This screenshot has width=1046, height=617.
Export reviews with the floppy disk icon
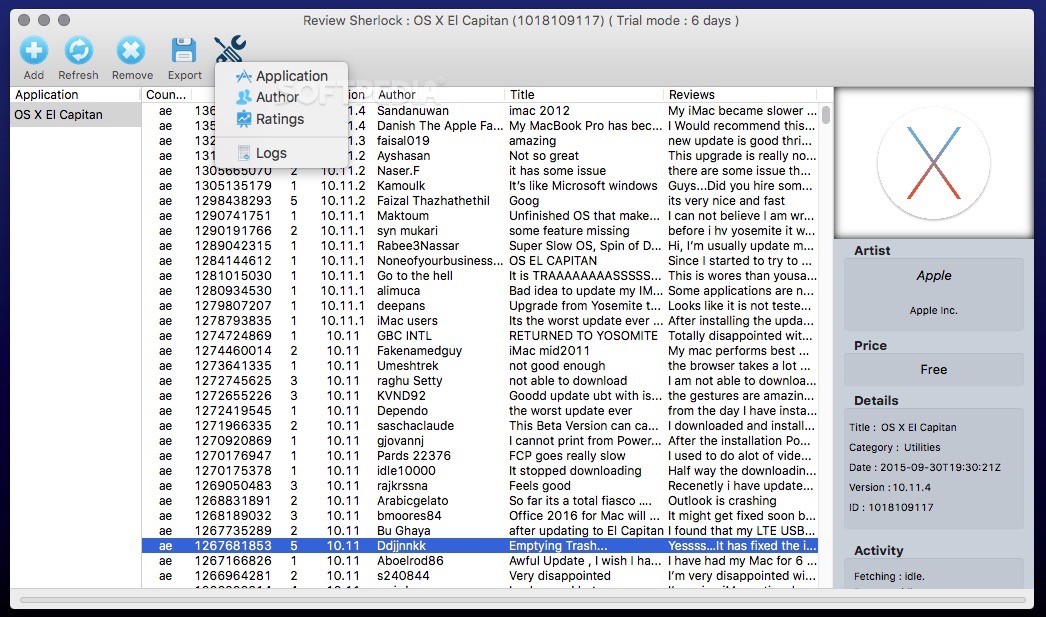click(183, 51)
